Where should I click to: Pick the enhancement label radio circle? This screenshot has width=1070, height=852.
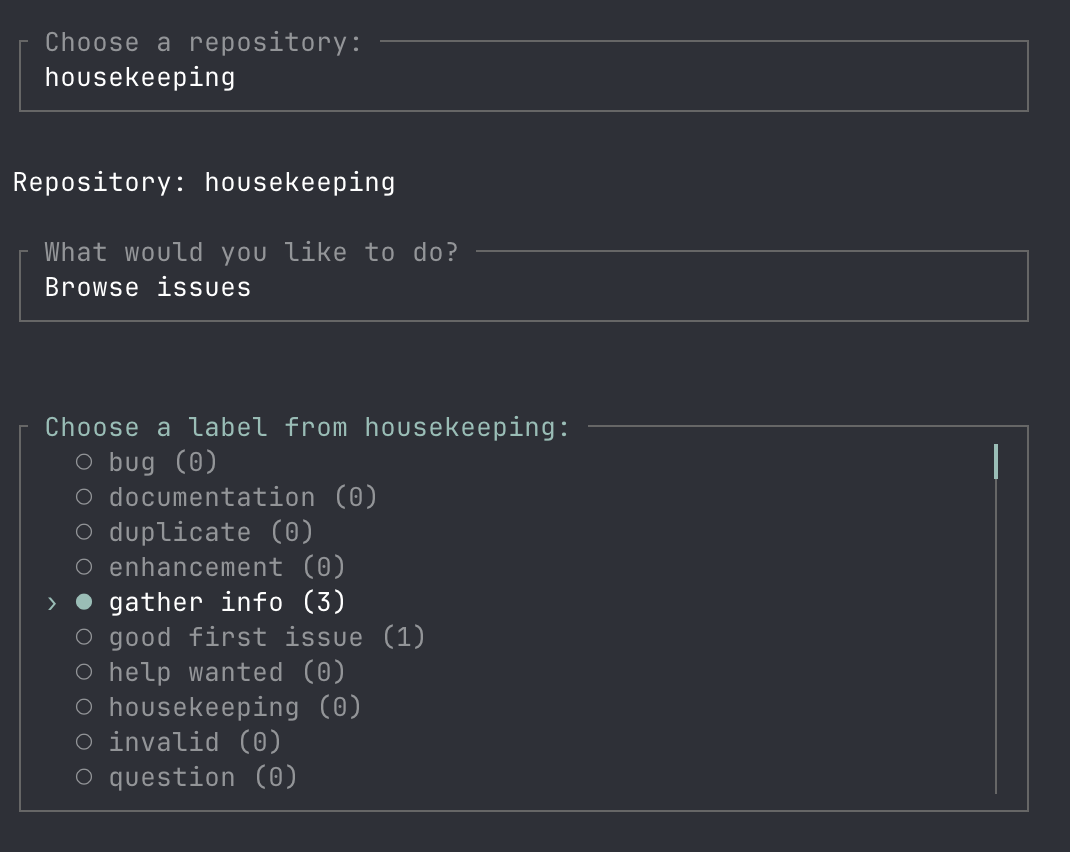84,567
